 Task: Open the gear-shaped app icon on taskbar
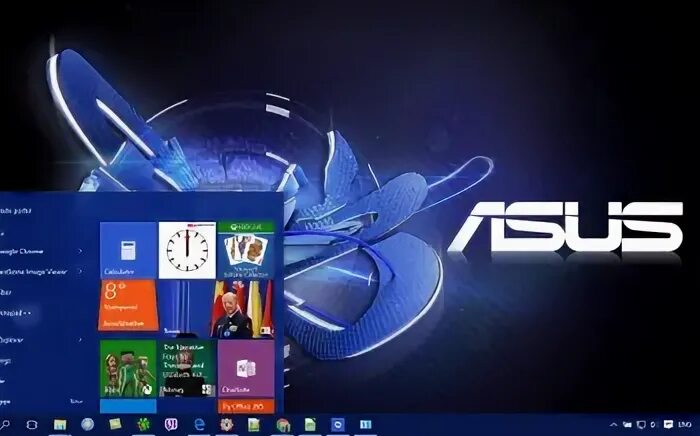[x=227, y=424]
